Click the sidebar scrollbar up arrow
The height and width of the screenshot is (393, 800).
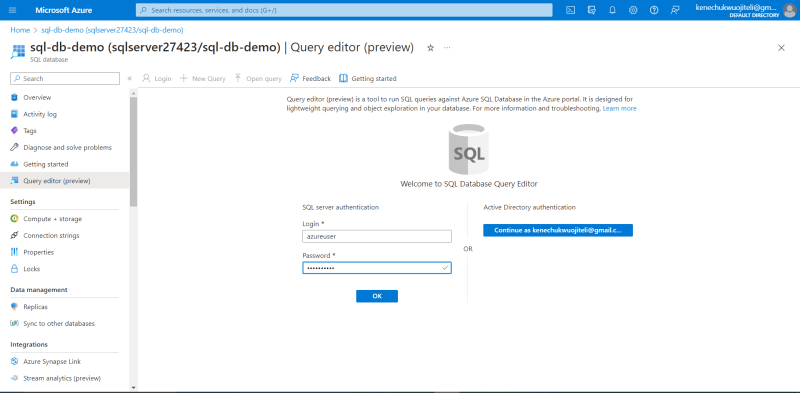point(134,93)
